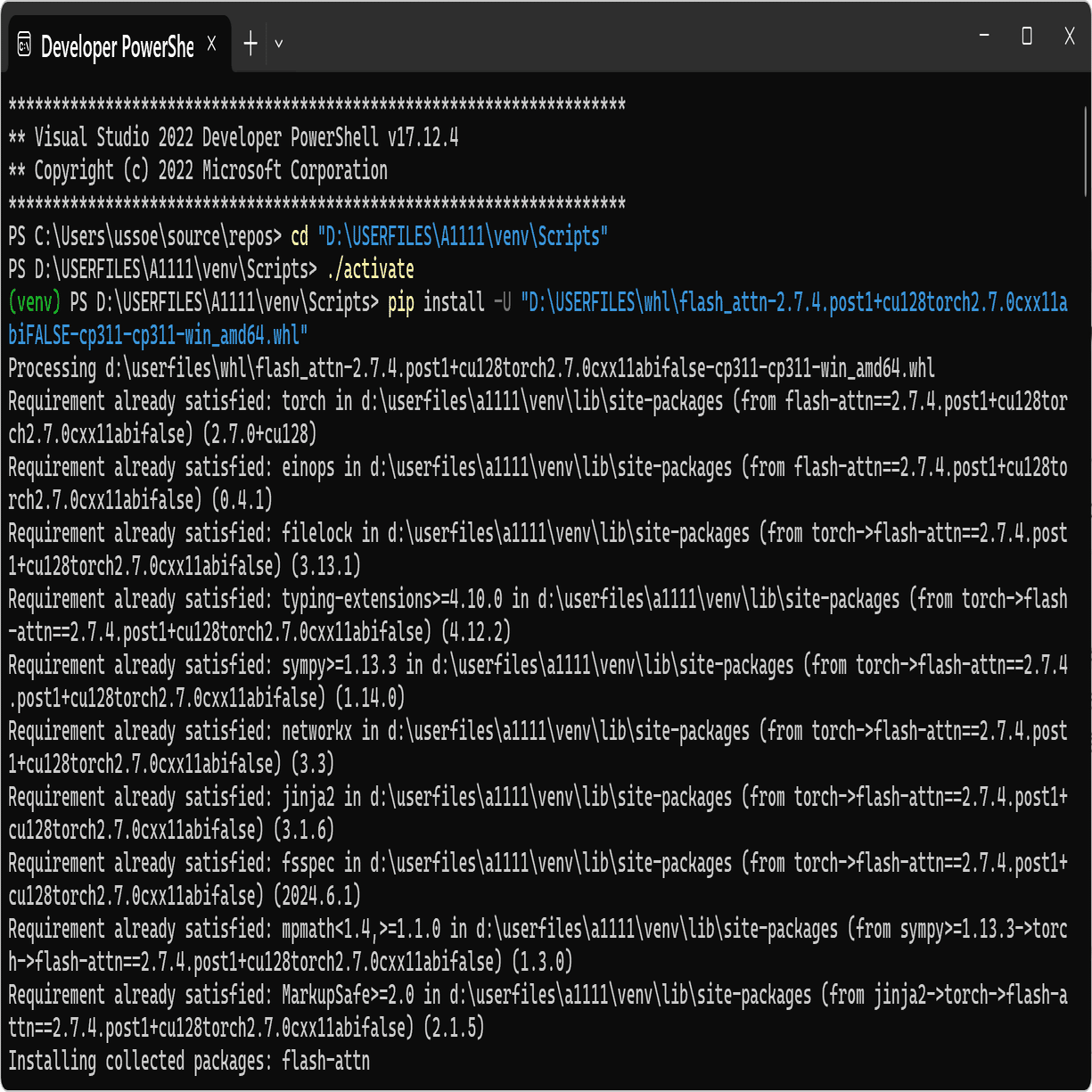Click the 'Installing collected packages: flash-attn' line
The height and width of the screenshot is (1092, 1092).
(189, 1061)
